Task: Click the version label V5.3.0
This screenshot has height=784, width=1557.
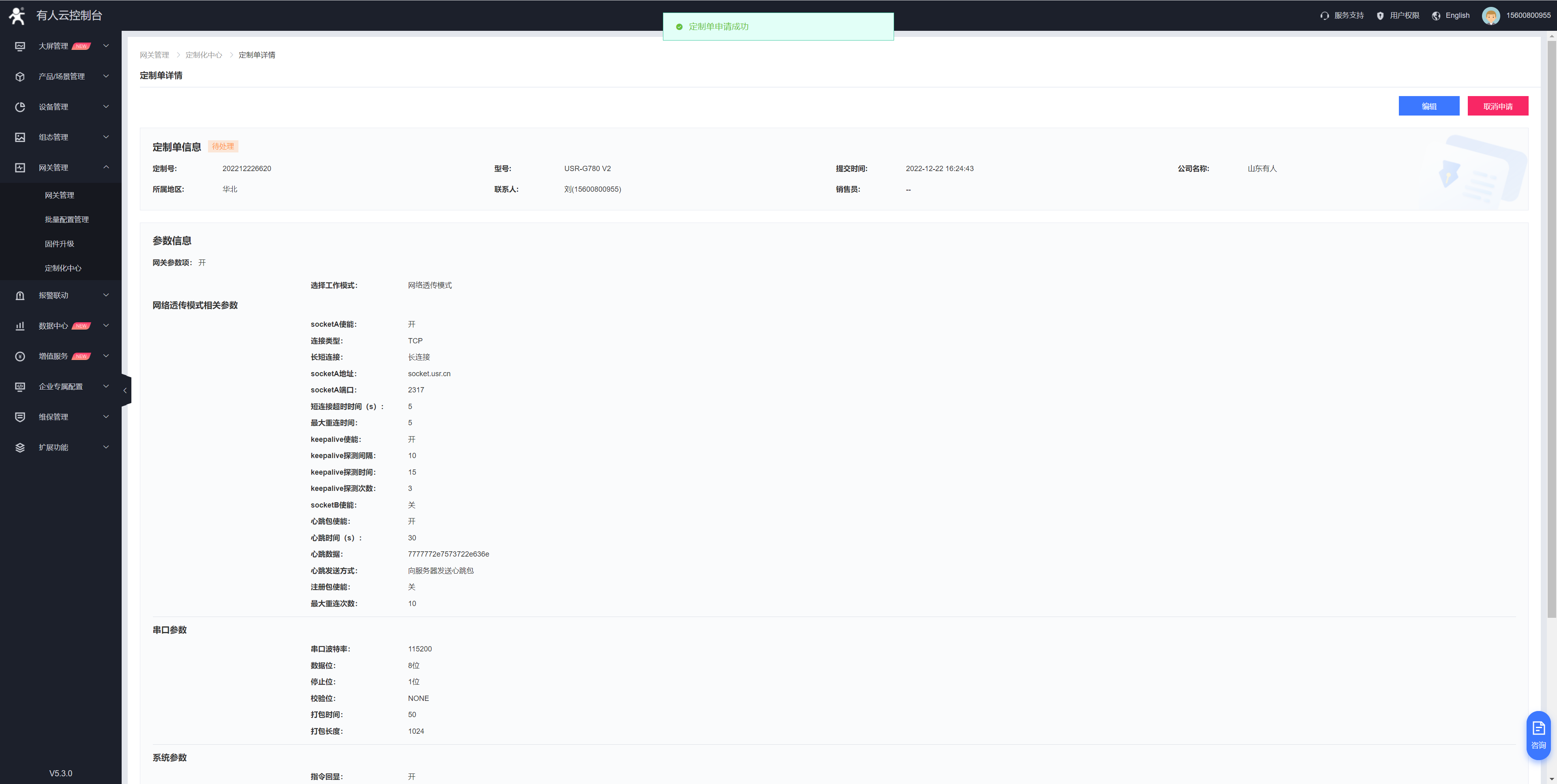Action: [60, 773]
